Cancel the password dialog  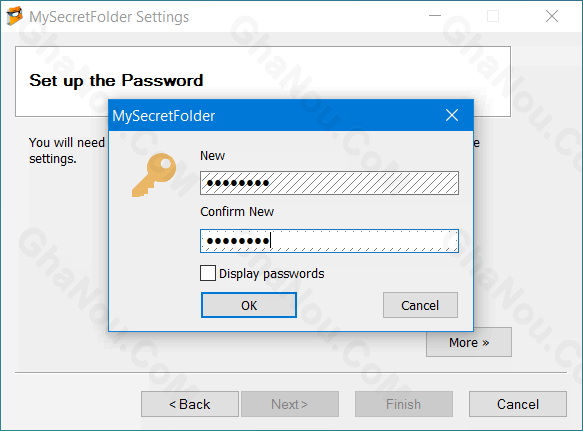420,305
